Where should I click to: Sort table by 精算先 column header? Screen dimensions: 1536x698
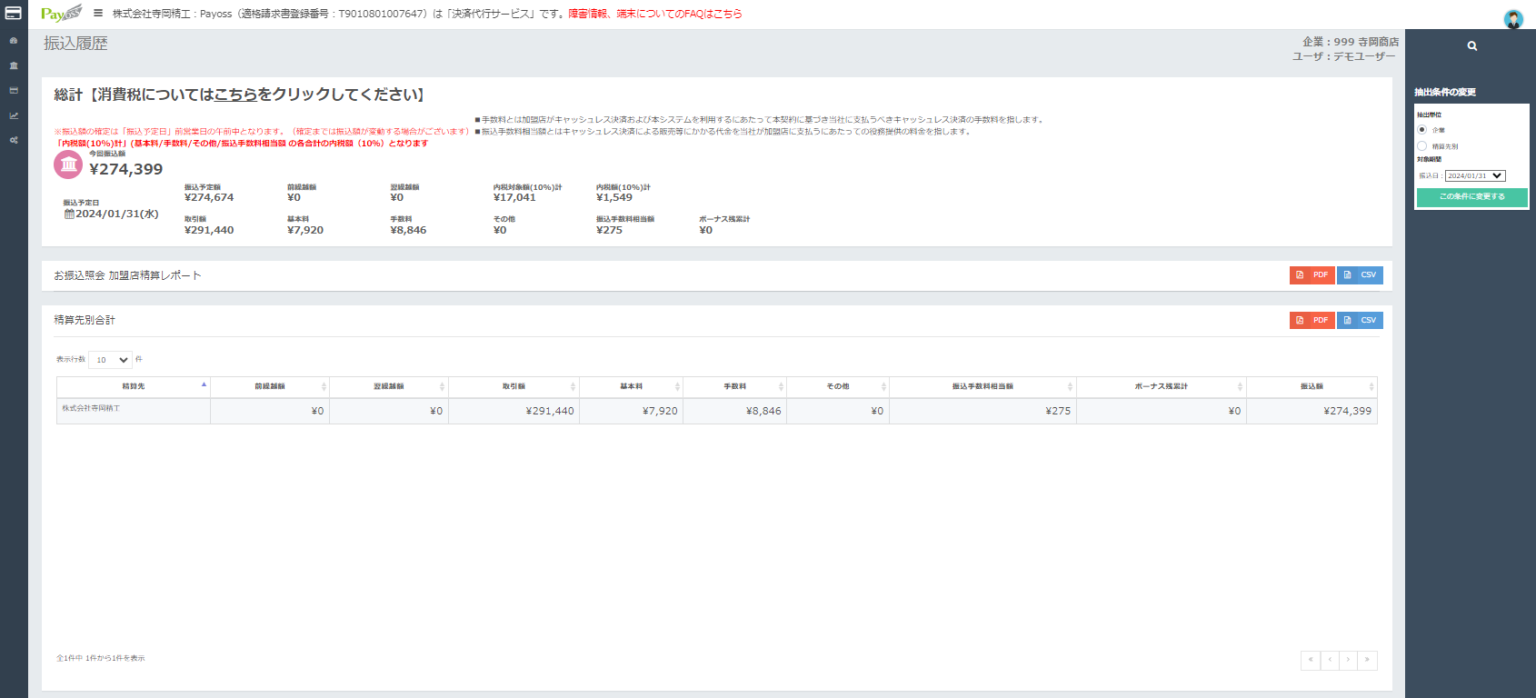(x=133, y=386)
